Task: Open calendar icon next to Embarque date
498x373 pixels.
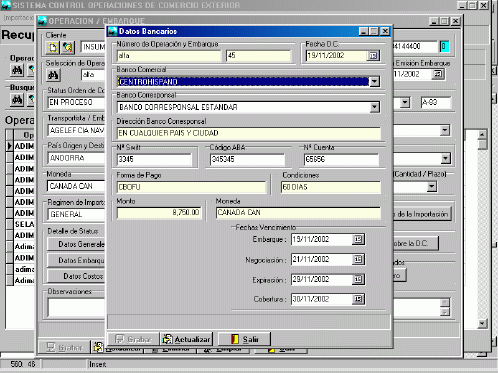Action: (358, 239)
